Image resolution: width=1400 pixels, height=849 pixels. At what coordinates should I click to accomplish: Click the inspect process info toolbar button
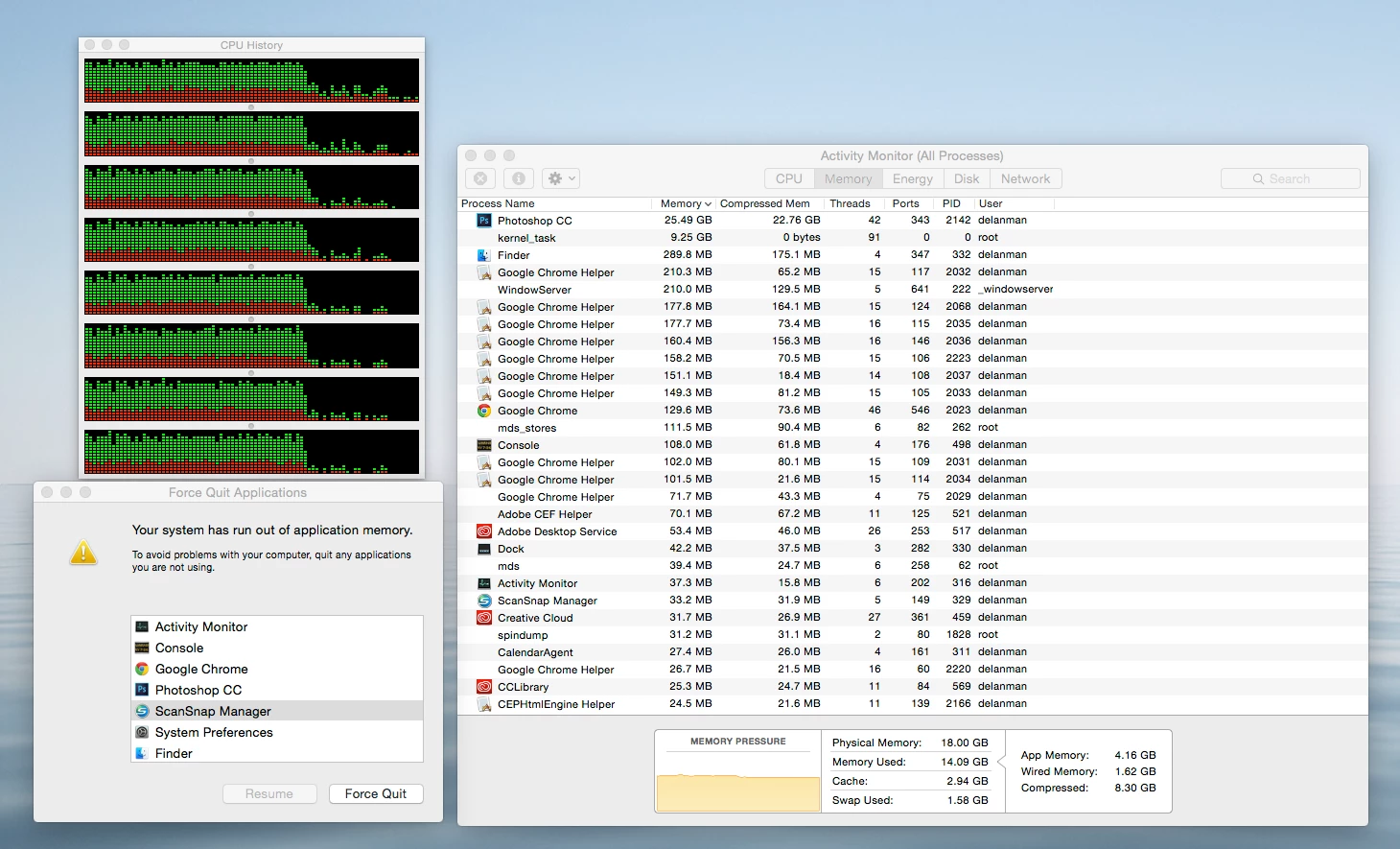(x=519, y=178)
